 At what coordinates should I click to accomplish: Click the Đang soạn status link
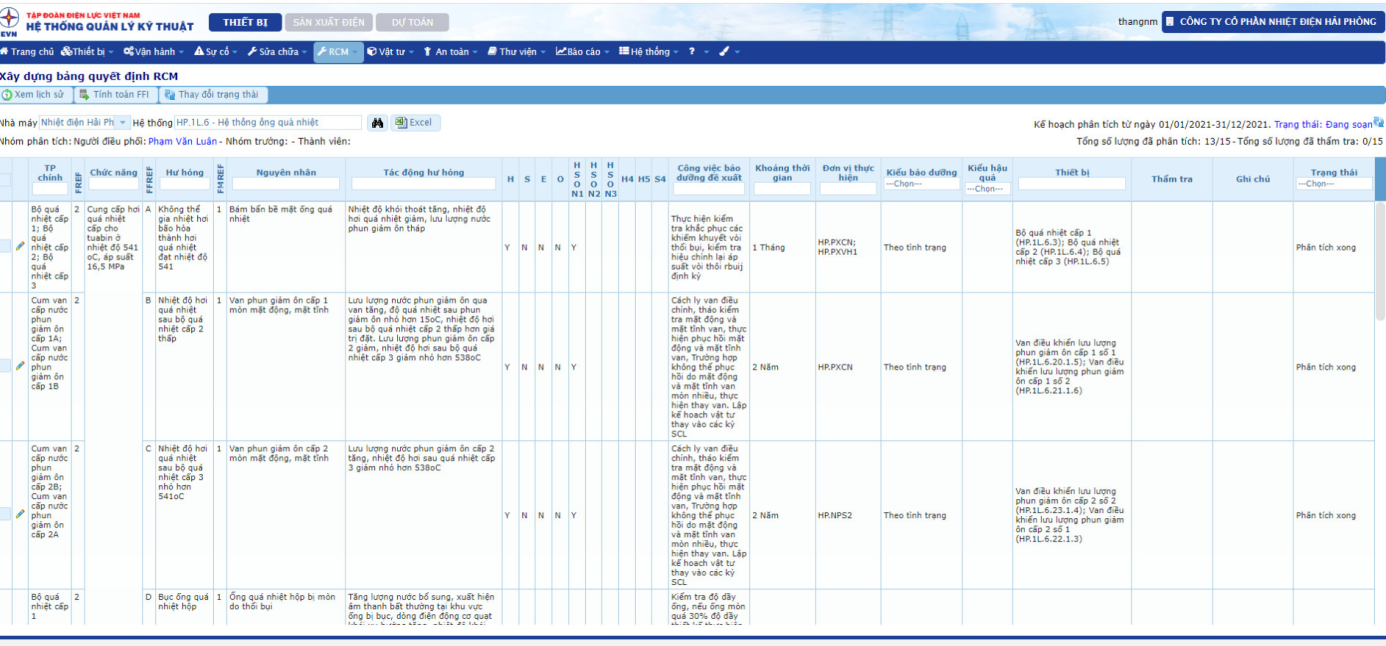click(x=1349, y=124)
